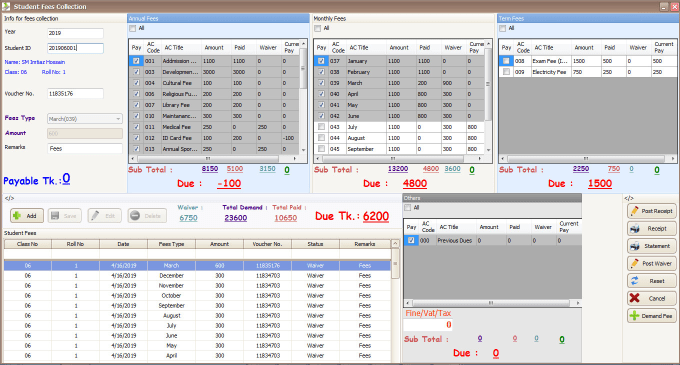Click the Student Fees Collection window icon
The height and width of the screenshot is (365, 680).
(6, 6)
